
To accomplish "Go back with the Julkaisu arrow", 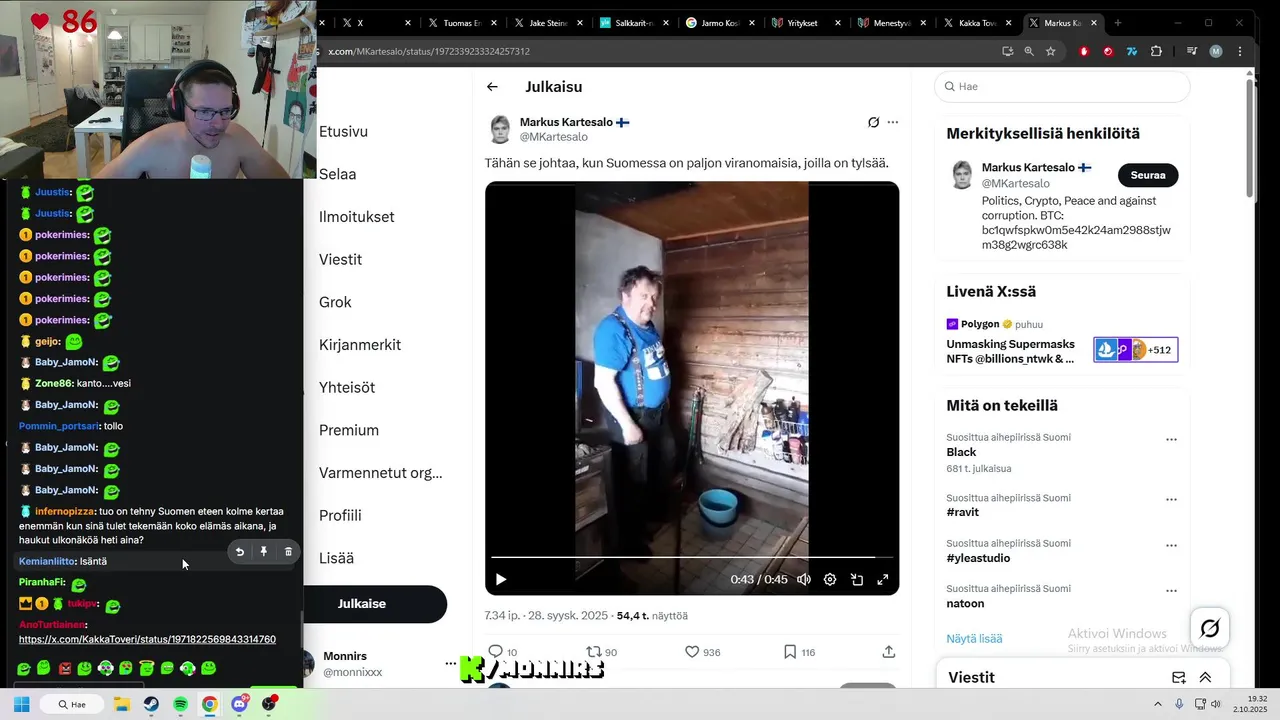I will tap(492, 87).
